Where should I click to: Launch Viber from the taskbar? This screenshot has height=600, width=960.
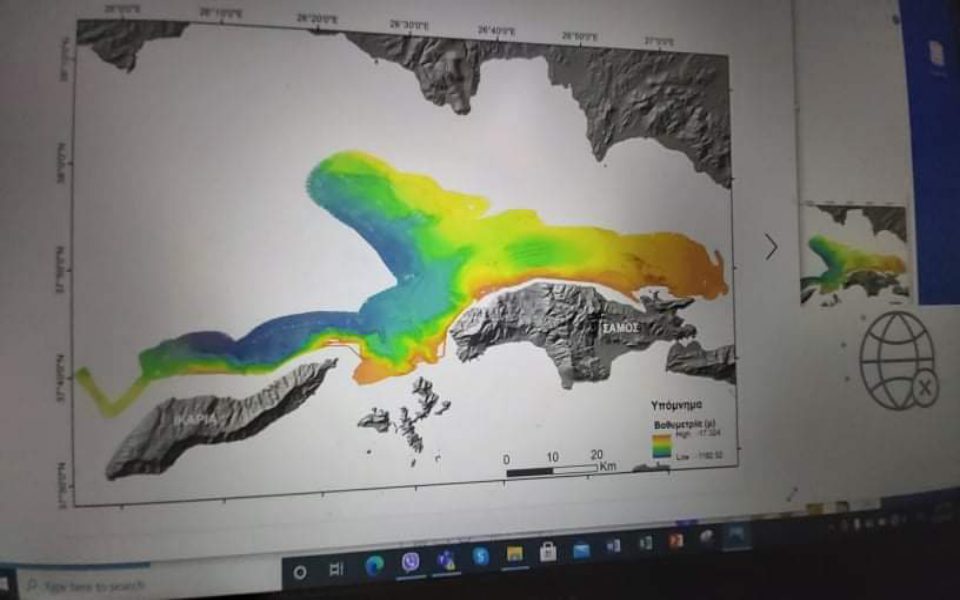[x=410, y=561]
